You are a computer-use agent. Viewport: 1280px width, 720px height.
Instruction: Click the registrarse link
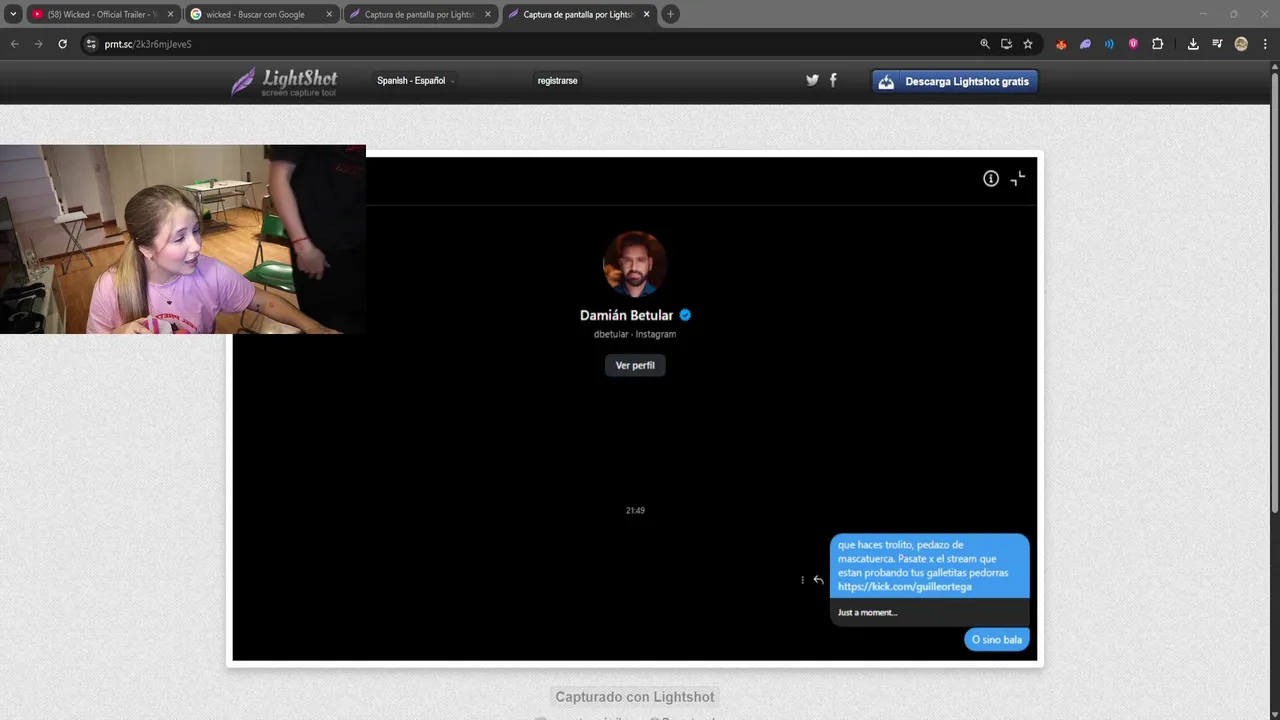(x=557, y=80)
